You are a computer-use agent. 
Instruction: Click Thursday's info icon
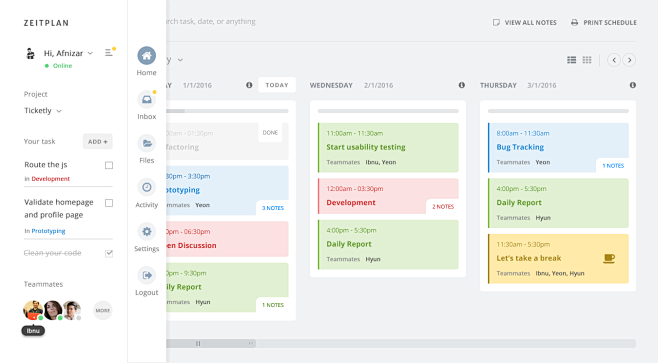pyautogui.click(x=632, y=85)
